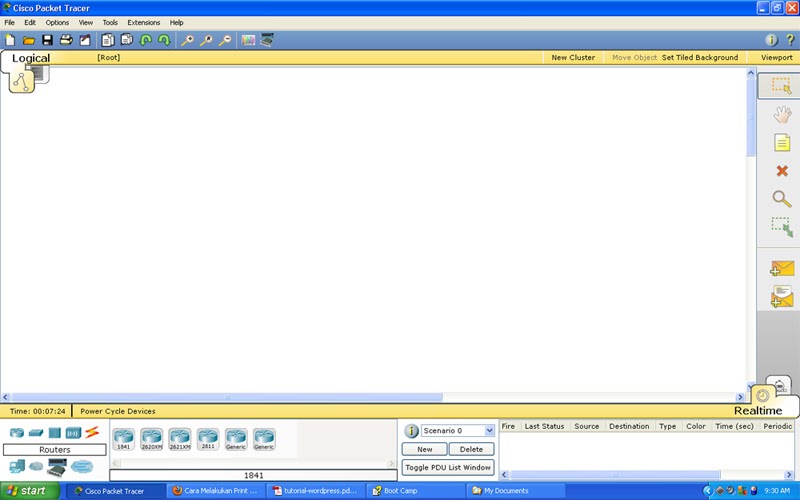Image resolution: width=800 pixels, height=500 pixels.
Task: Open the Viewport option
Action: pyautogui.click(x=777, y=58)
